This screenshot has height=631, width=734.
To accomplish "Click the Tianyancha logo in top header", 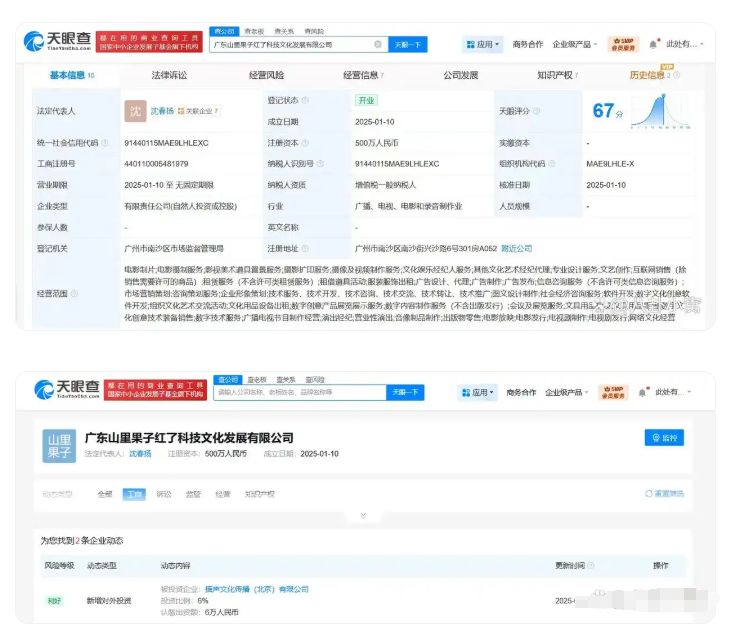I will [x=58, y=43].
